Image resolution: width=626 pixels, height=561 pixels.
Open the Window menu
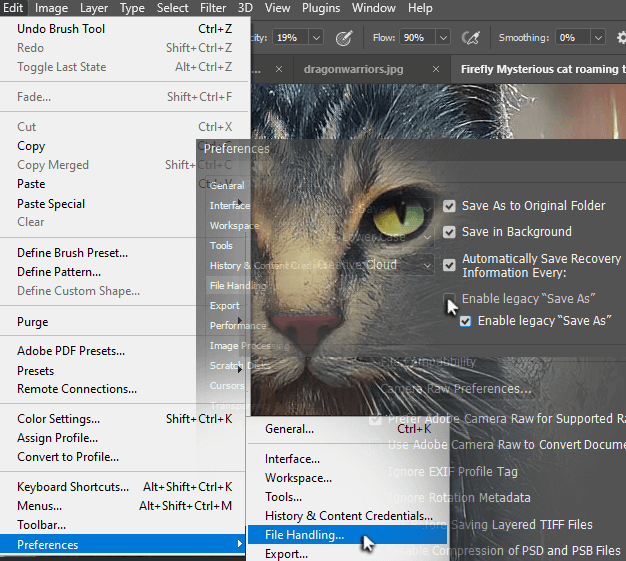[x=374, y=8]
